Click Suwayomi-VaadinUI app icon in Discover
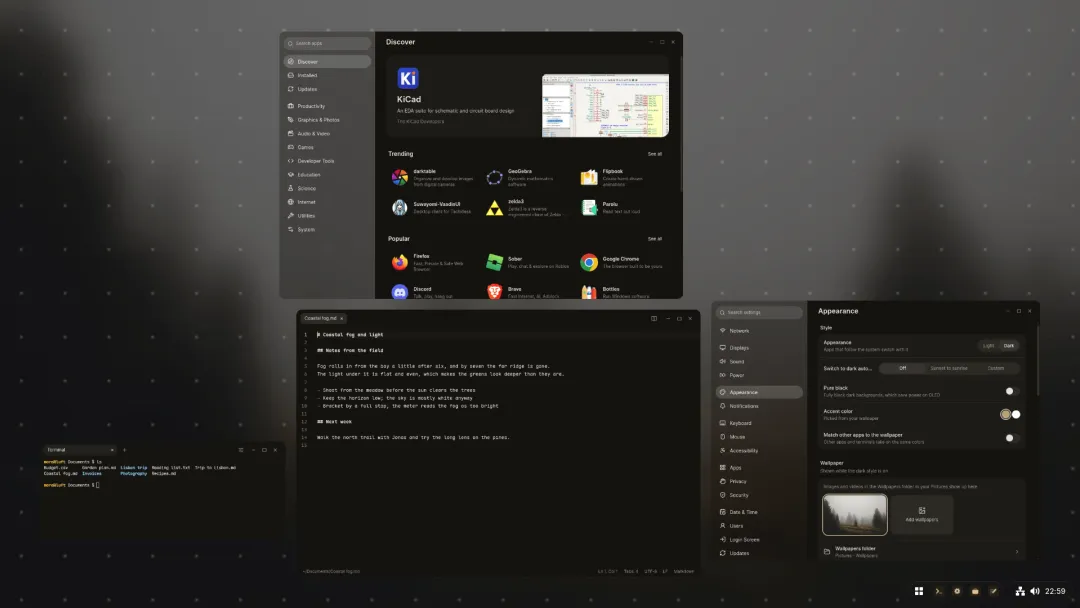Viewport: 1080px width, 608px height. click(399, 208)
